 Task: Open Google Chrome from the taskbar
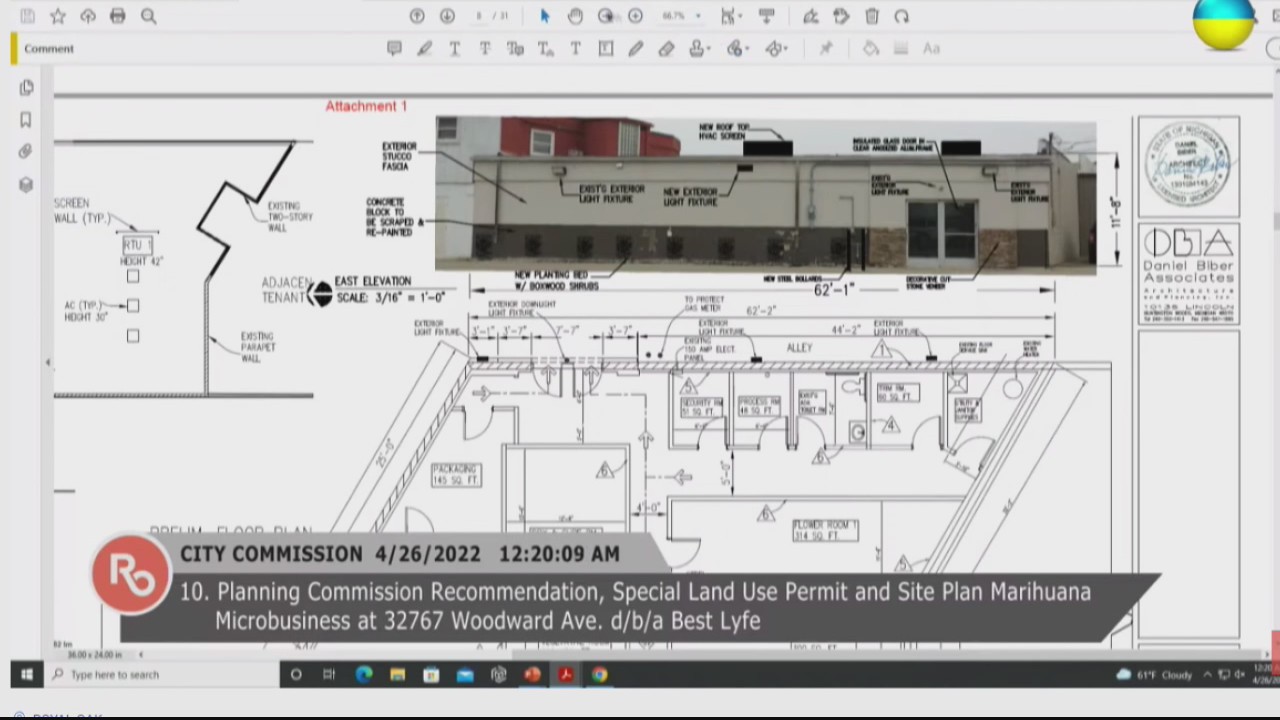pyautogui.click(x=599, y=675)
